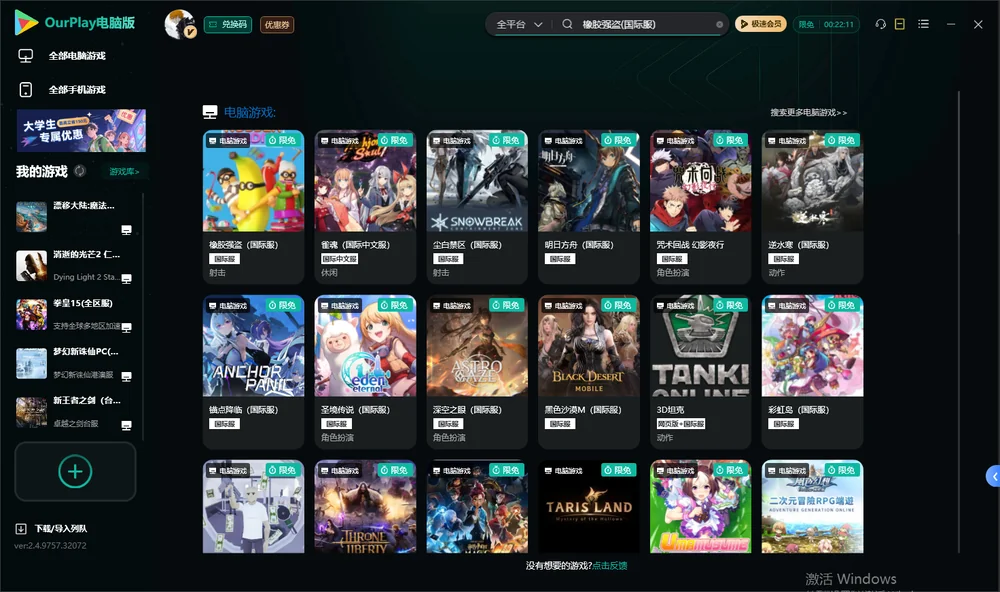Screen dimensions: 1000x592
Task: Click the PC icon on 拳皇15 row
Action: tap(126, 327)
